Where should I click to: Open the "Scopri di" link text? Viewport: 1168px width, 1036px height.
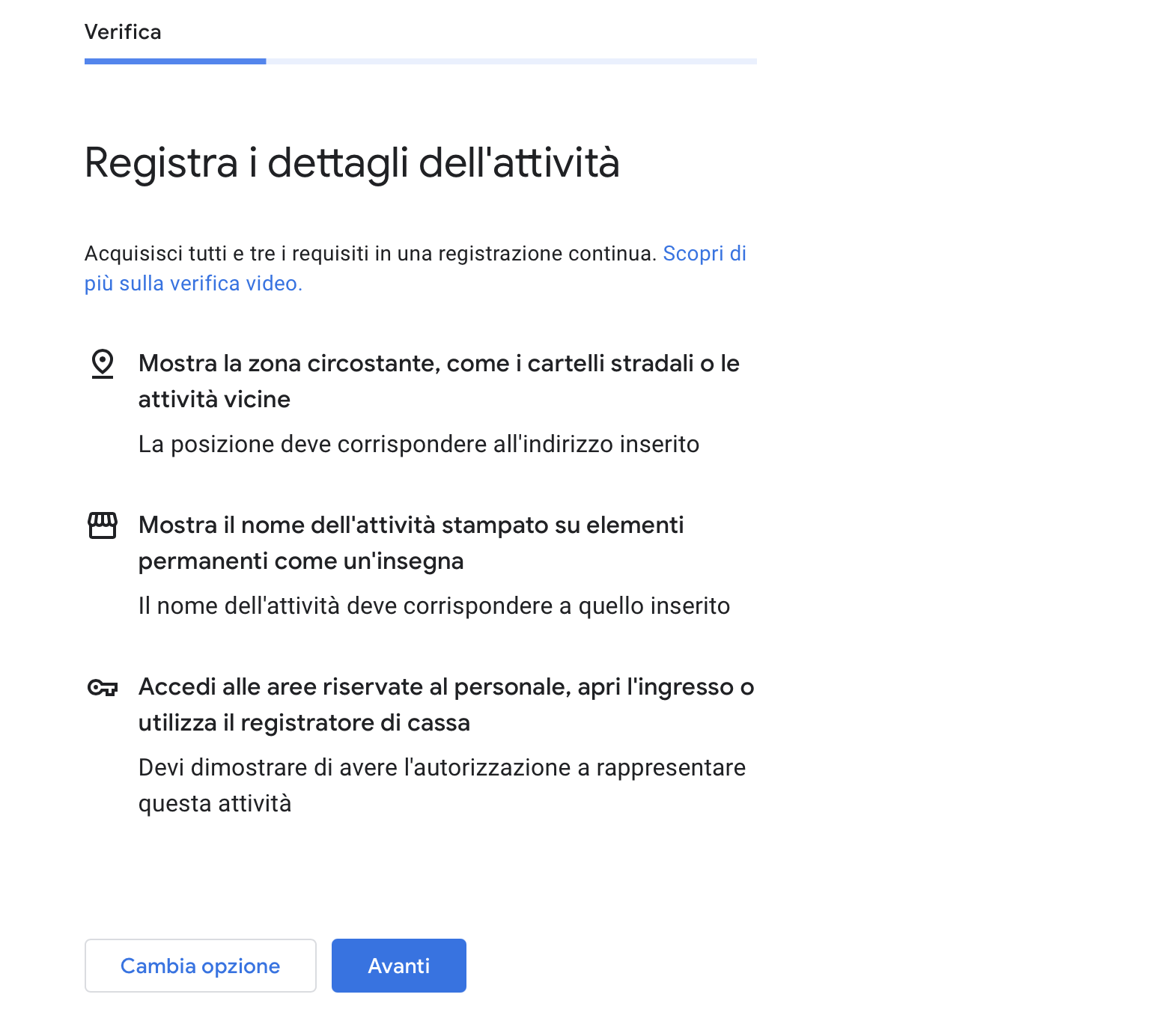704,254
